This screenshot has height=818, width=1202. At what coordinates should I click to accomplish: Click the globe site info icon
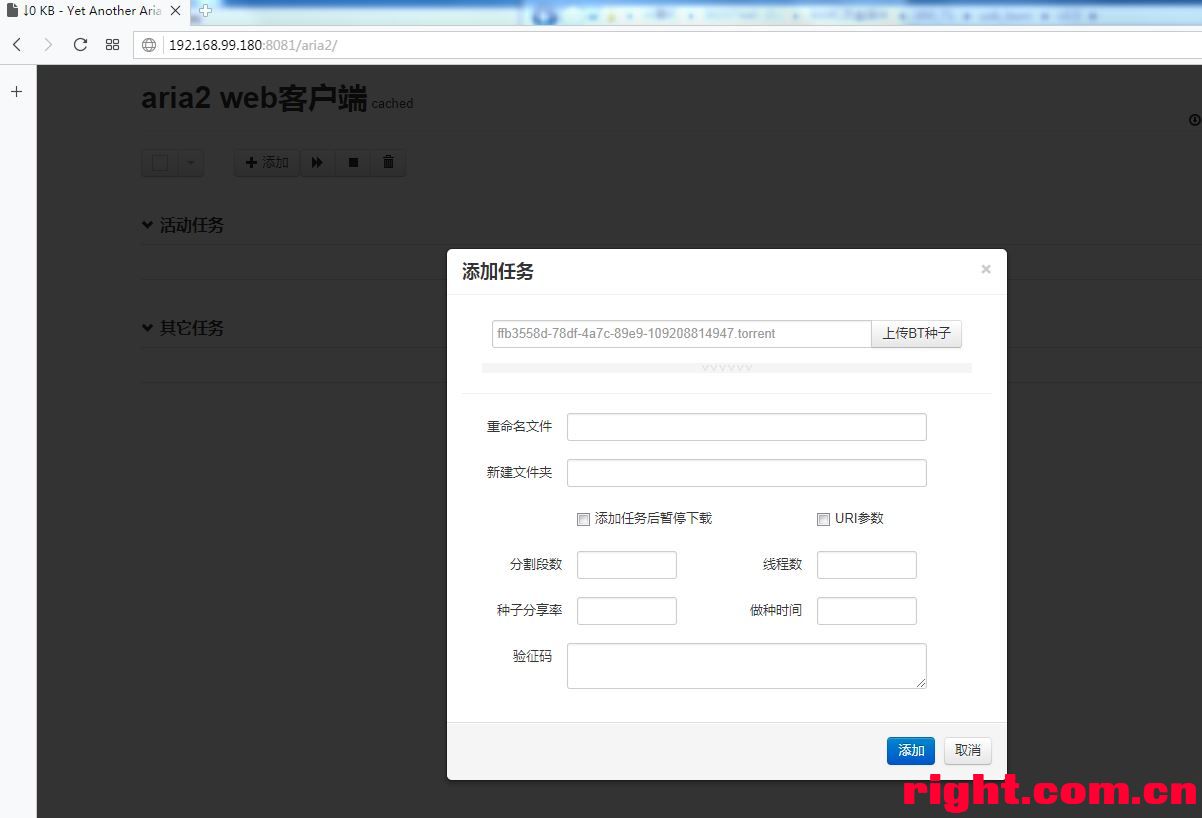[x=150, y=45]
